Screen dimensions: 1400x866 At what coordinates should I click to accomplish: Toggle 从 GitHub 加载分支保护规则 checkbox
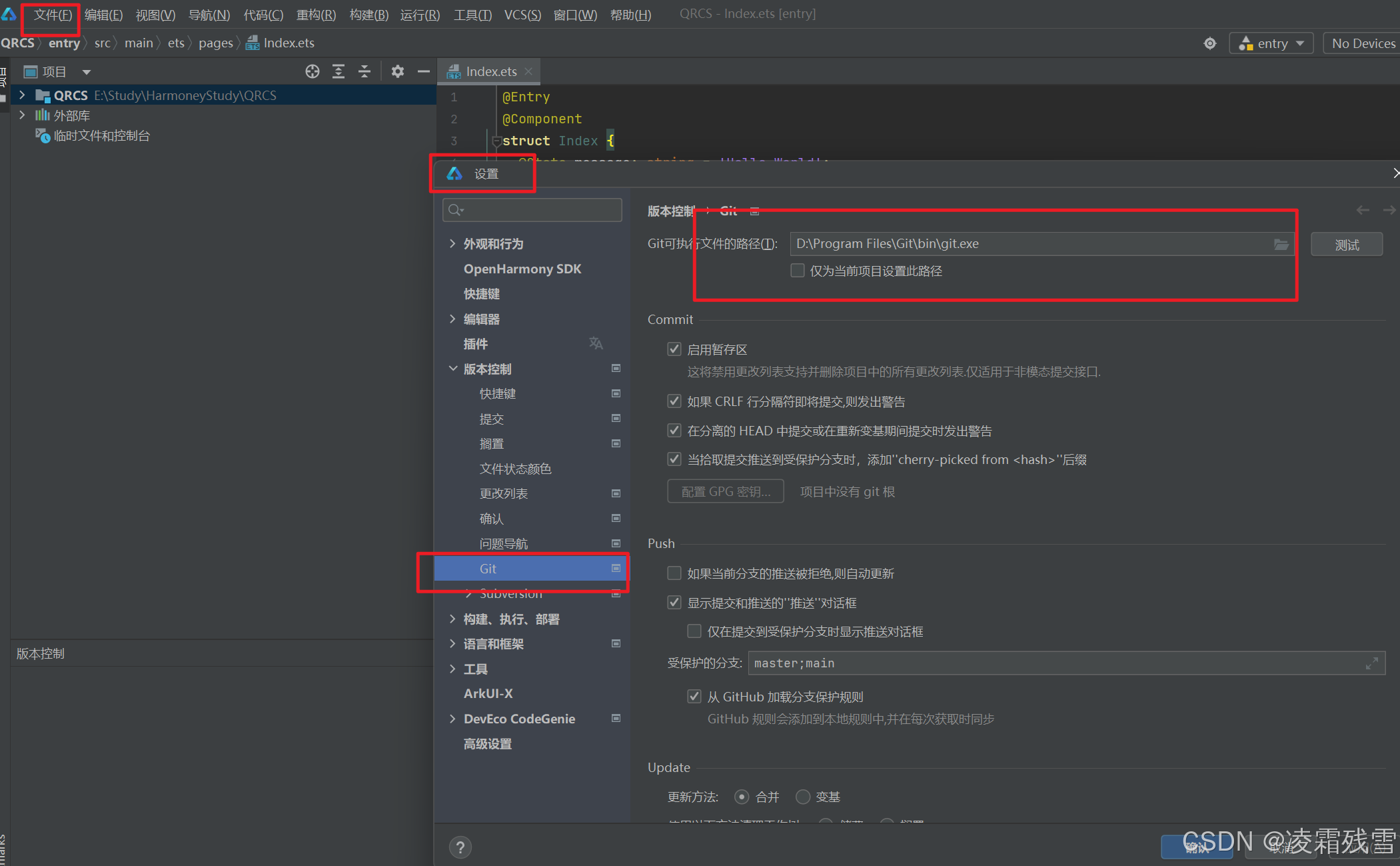point(694,697)
